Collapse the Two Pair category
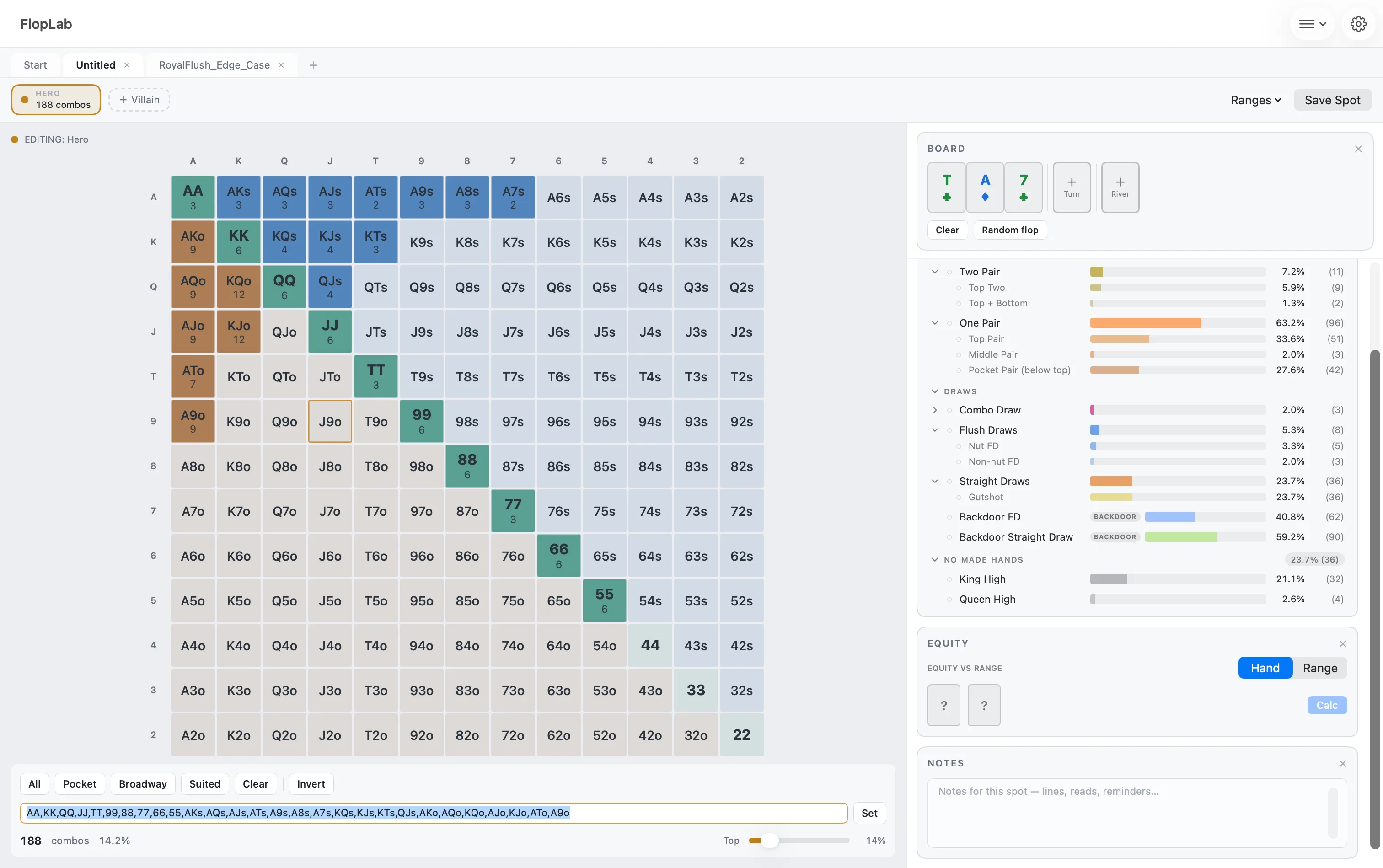The width and height of the screenshot is (1383, 868). coord(935,272)
